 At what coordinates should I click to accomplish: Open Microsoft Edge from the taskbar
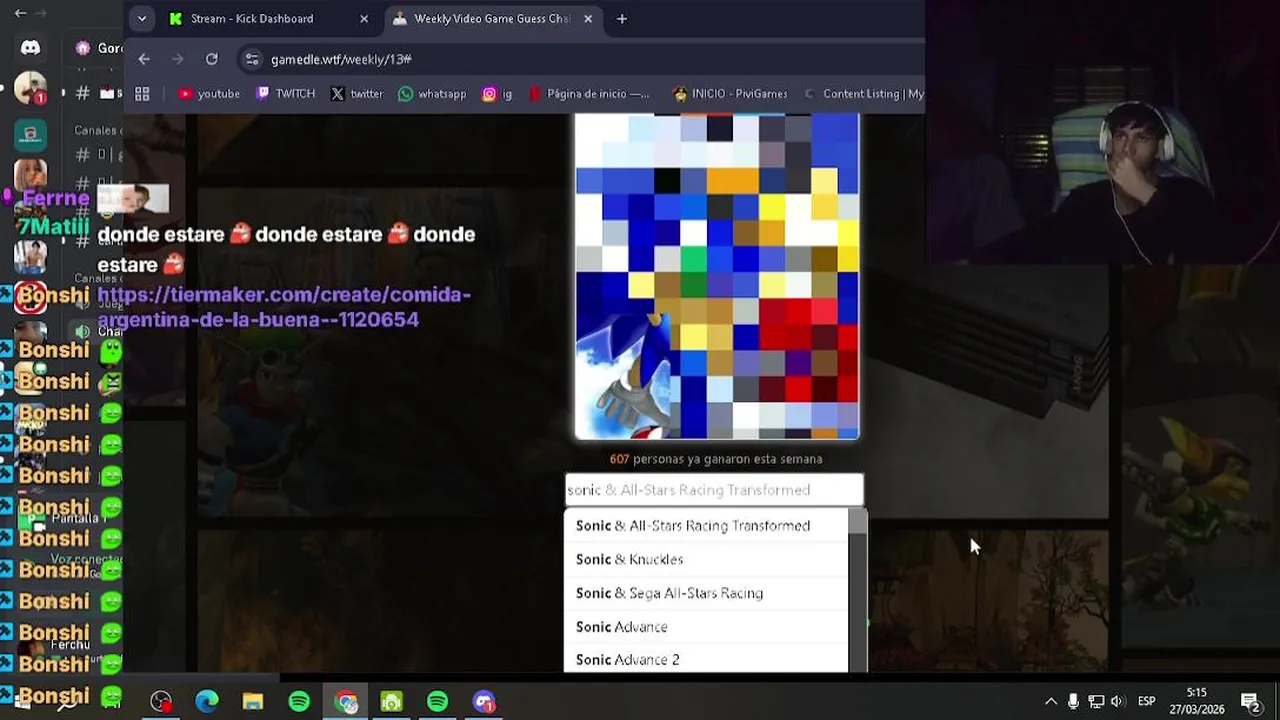click(x=207, y=702)
